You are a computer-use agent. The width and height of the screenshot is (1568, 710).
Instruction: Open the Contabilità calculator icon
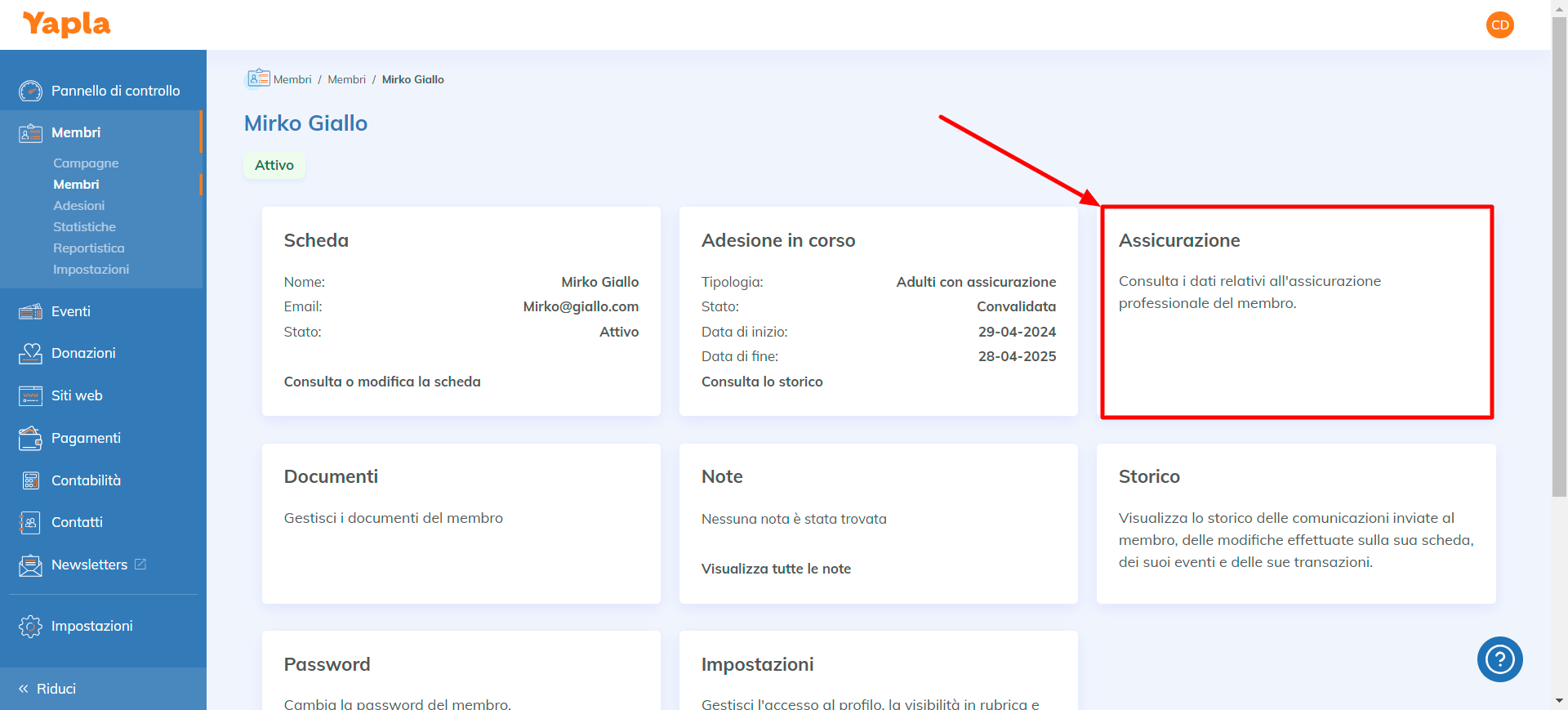pyautogui.click(x=30, y=480)
